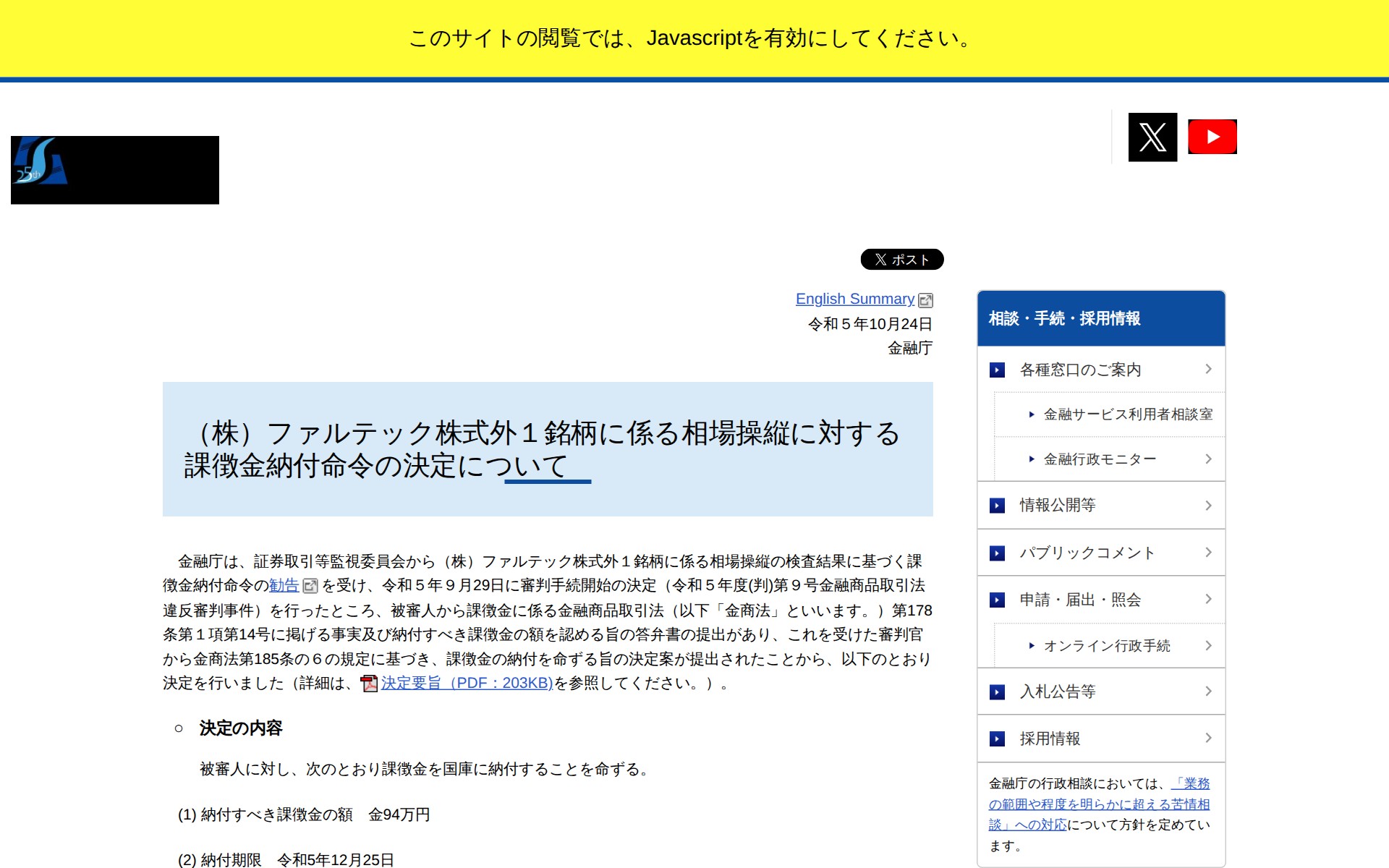Click external link icon beside English Summary
The width and height of the screenshot is (1389, 868).
(925, 300)
